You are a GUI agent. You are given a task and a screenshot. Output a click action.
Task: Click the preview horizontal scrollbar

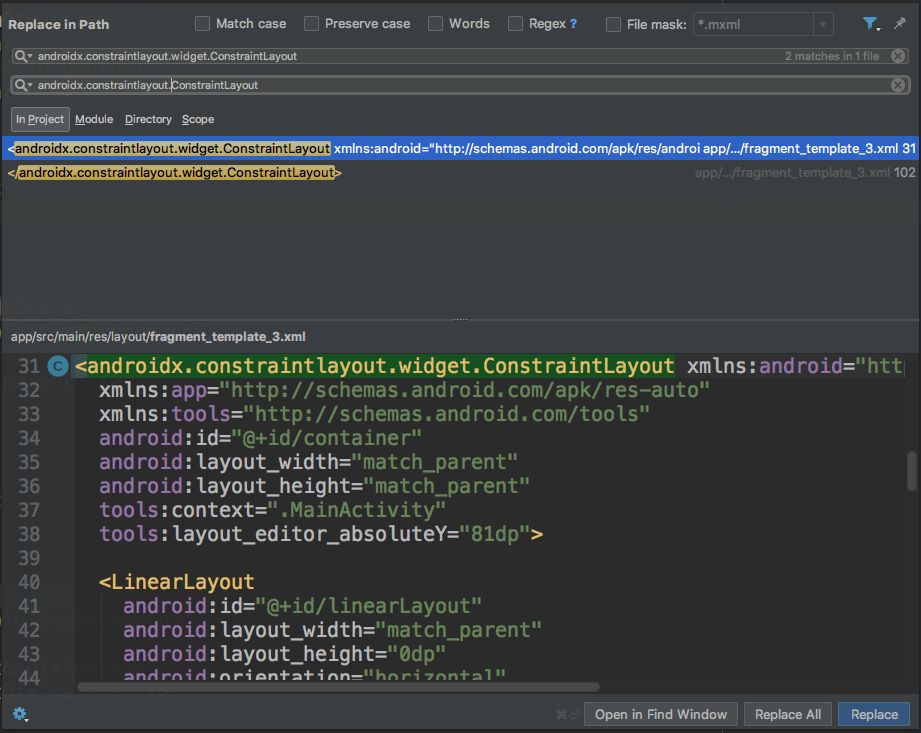coord(338,687)
